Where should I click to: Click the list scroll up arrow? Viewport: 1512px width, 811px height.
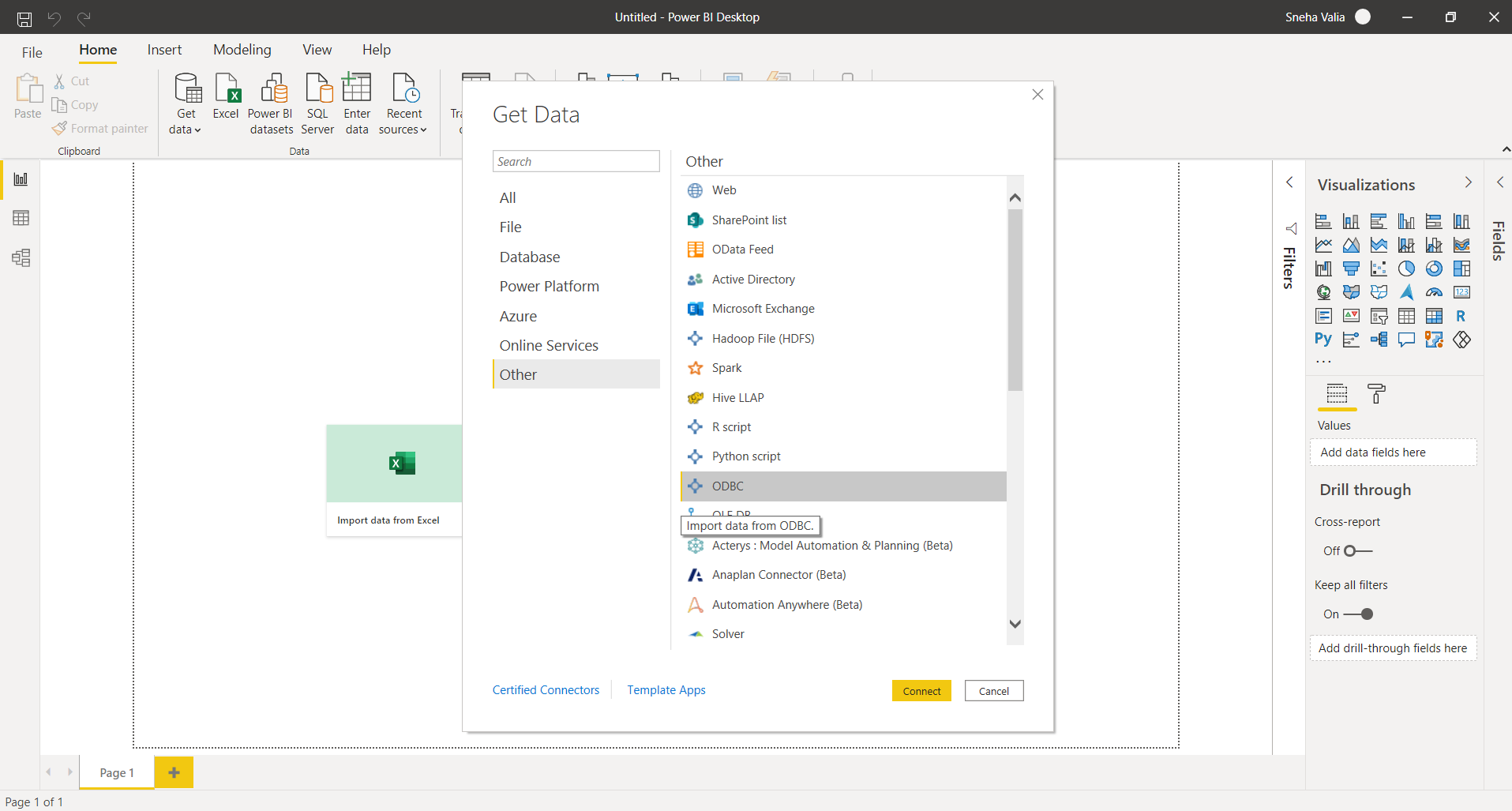coord(1015,197)
